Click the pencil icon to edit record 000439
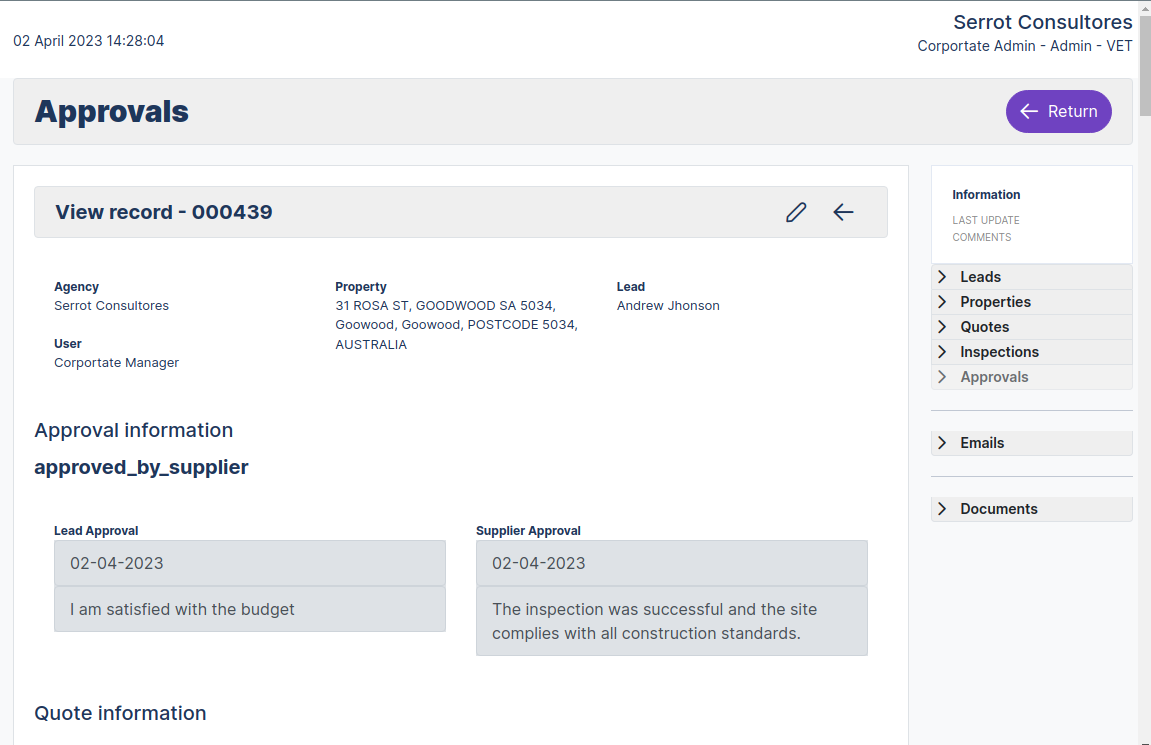 [x=796, y=212]
